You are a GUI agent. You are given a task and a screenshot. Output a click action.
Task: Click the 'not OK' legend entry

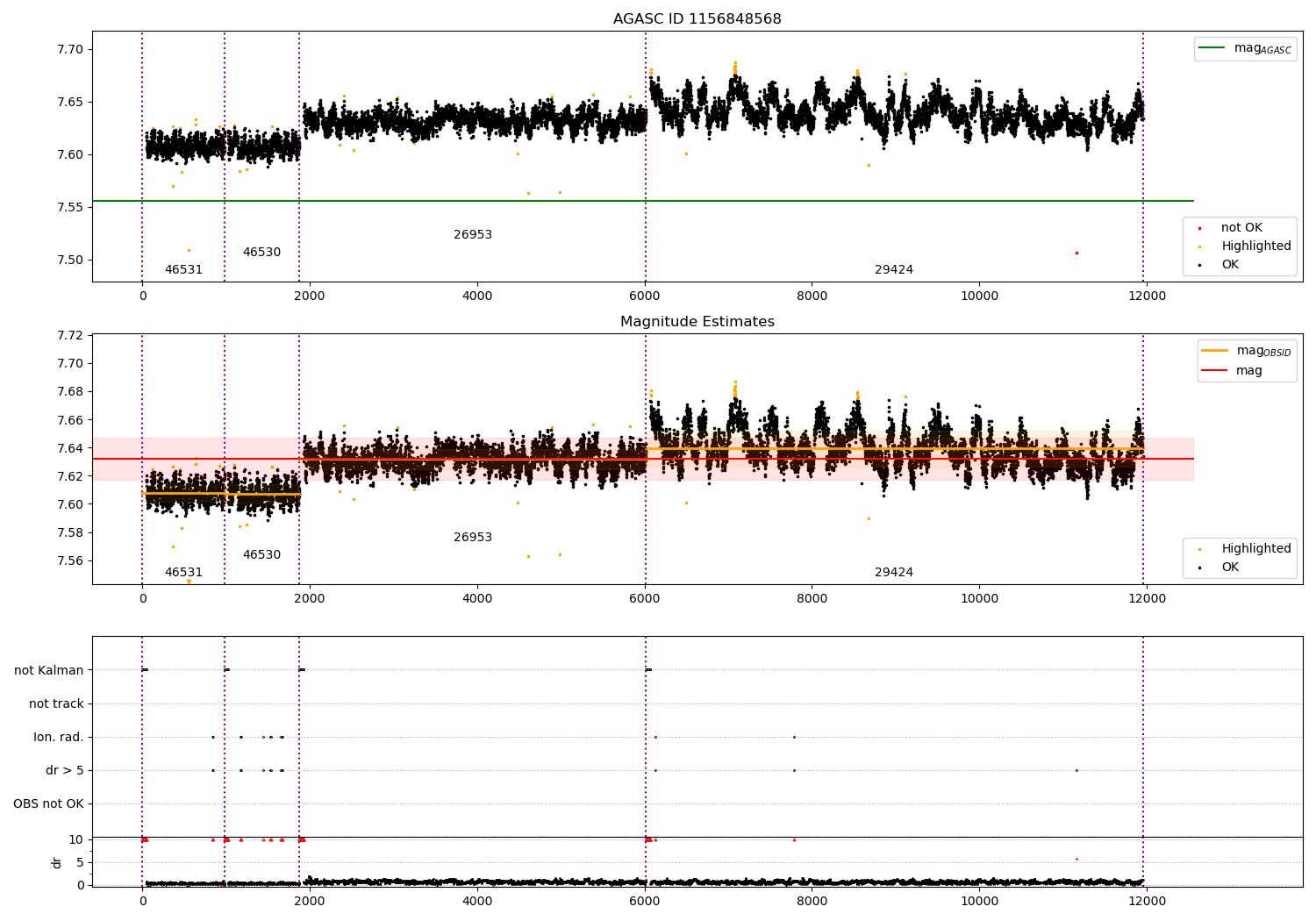1230,228
